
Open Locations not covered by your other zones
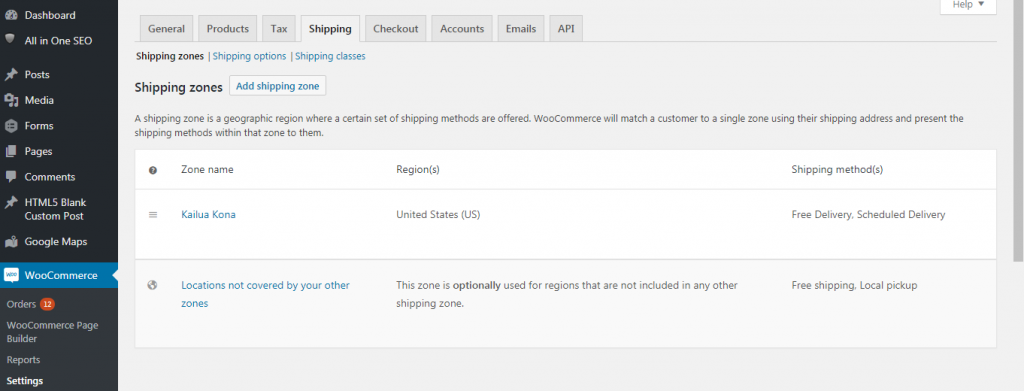[265, 294]
